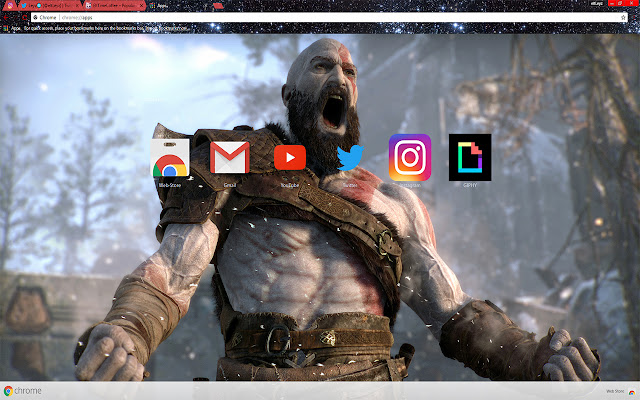Viewport: 640px width, 400px height.
Task: Launch the Gmail app
Action: 229,158
